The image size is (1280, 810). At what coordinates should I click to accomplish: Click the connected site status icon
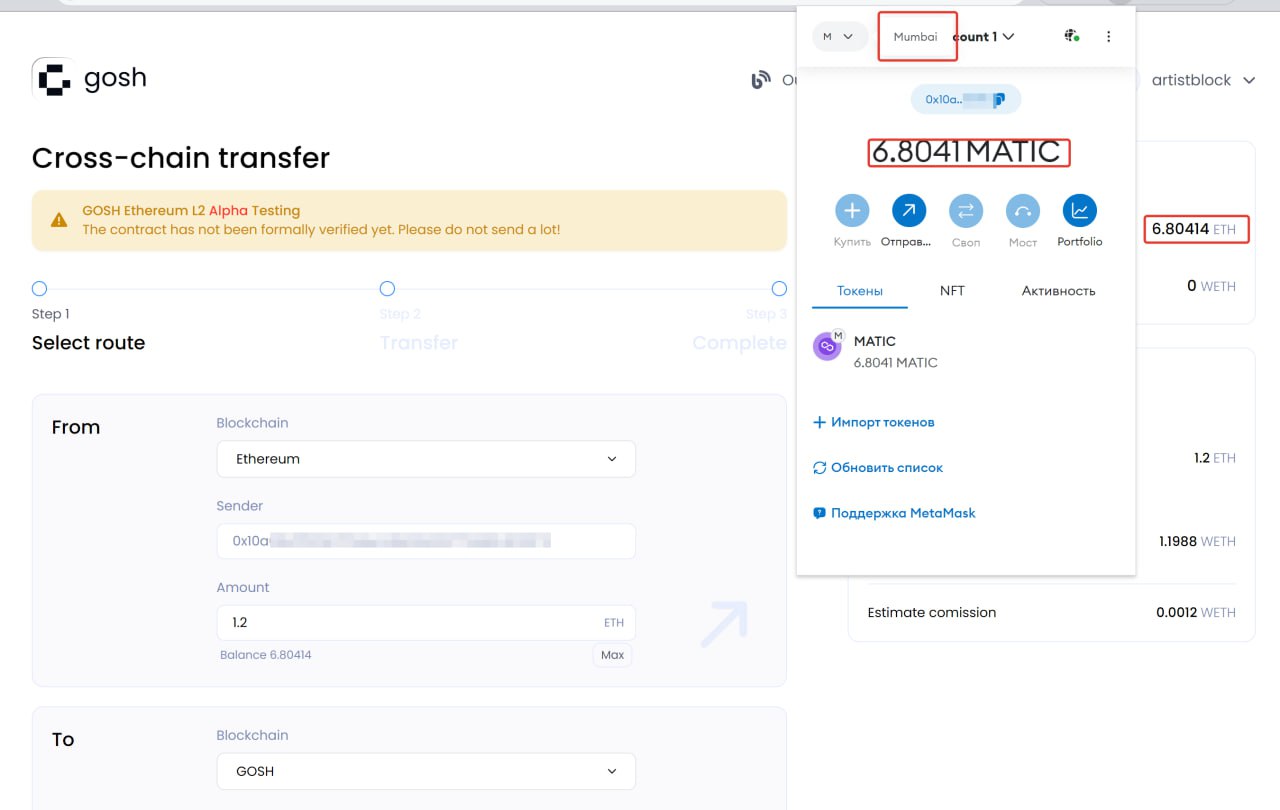[1071, 37]
